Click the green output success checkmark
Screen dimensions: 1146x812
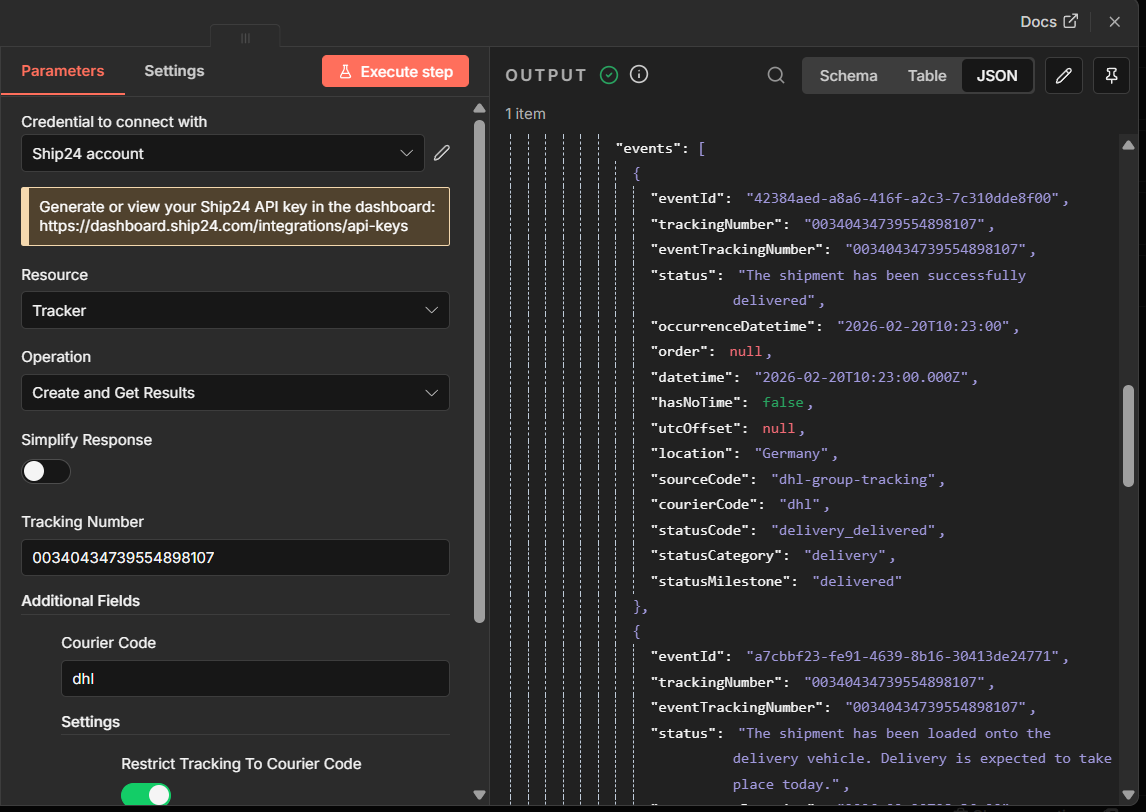point(609,75)
